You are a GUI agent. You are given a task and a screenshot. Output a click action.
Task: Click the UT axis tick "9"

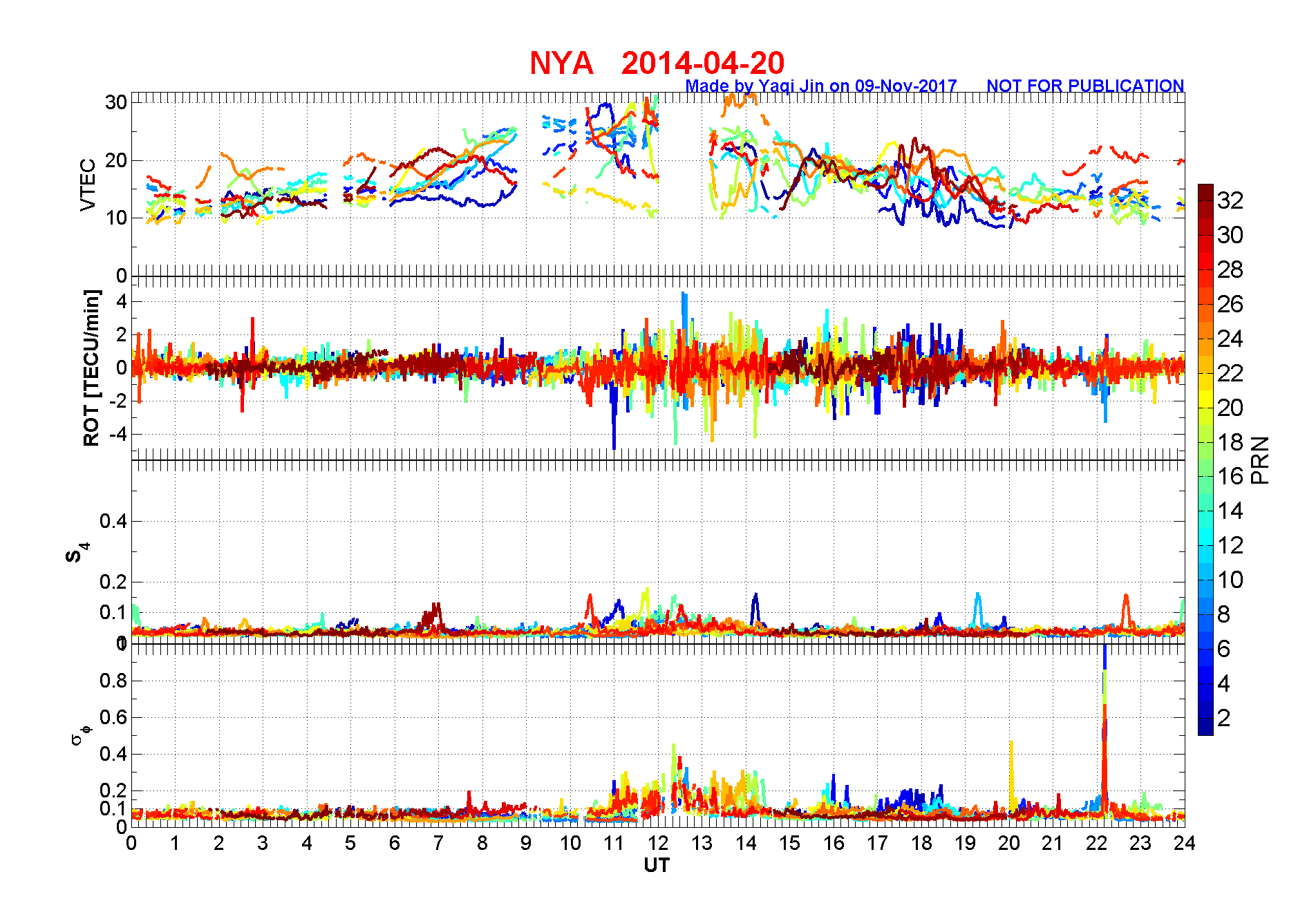click(x=526, y=843)
